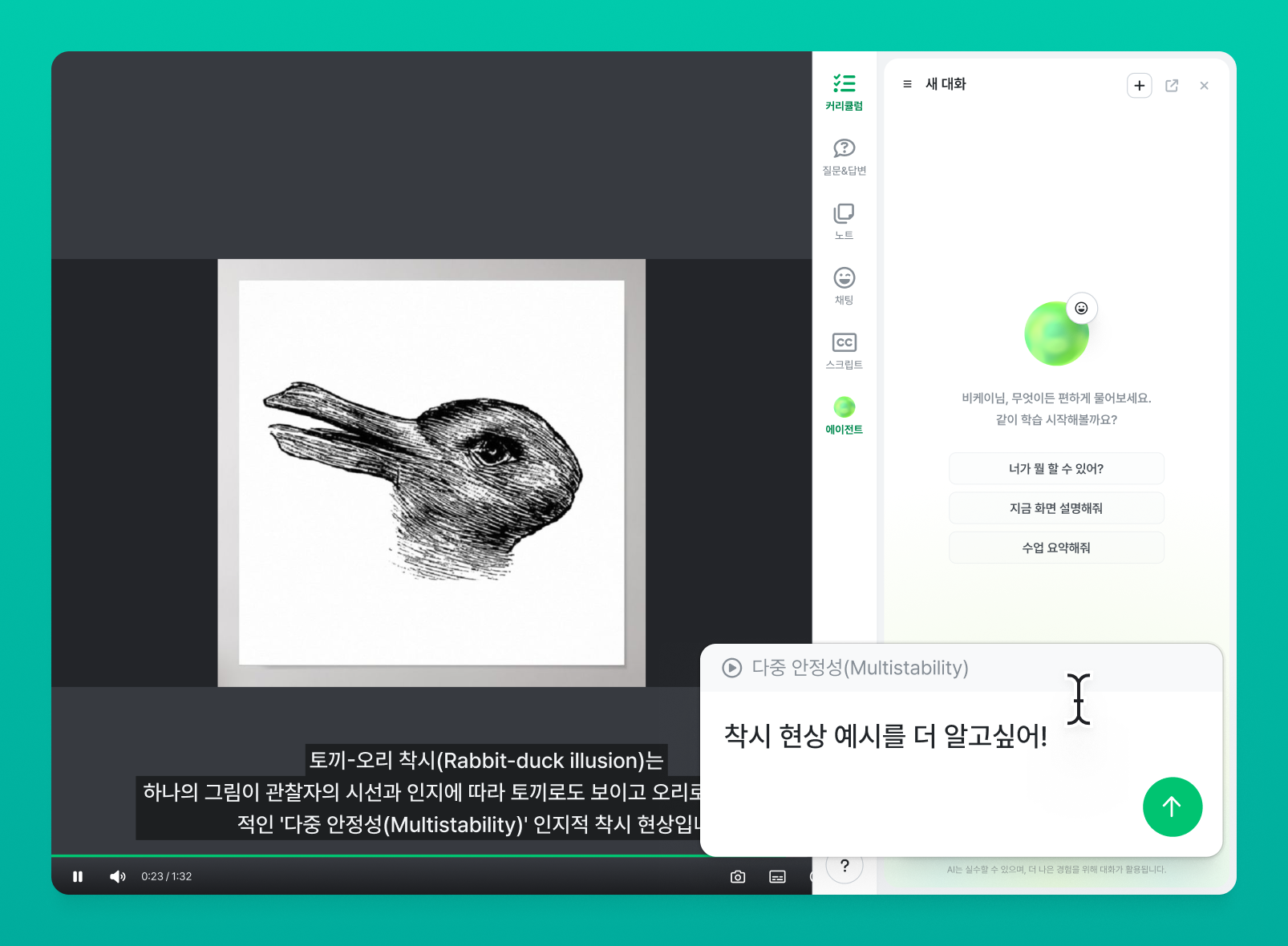Open the 커리큘럼 curriculum panel
The height and width of the screenshot is (946, 1288).
click(x=844, y=92)
